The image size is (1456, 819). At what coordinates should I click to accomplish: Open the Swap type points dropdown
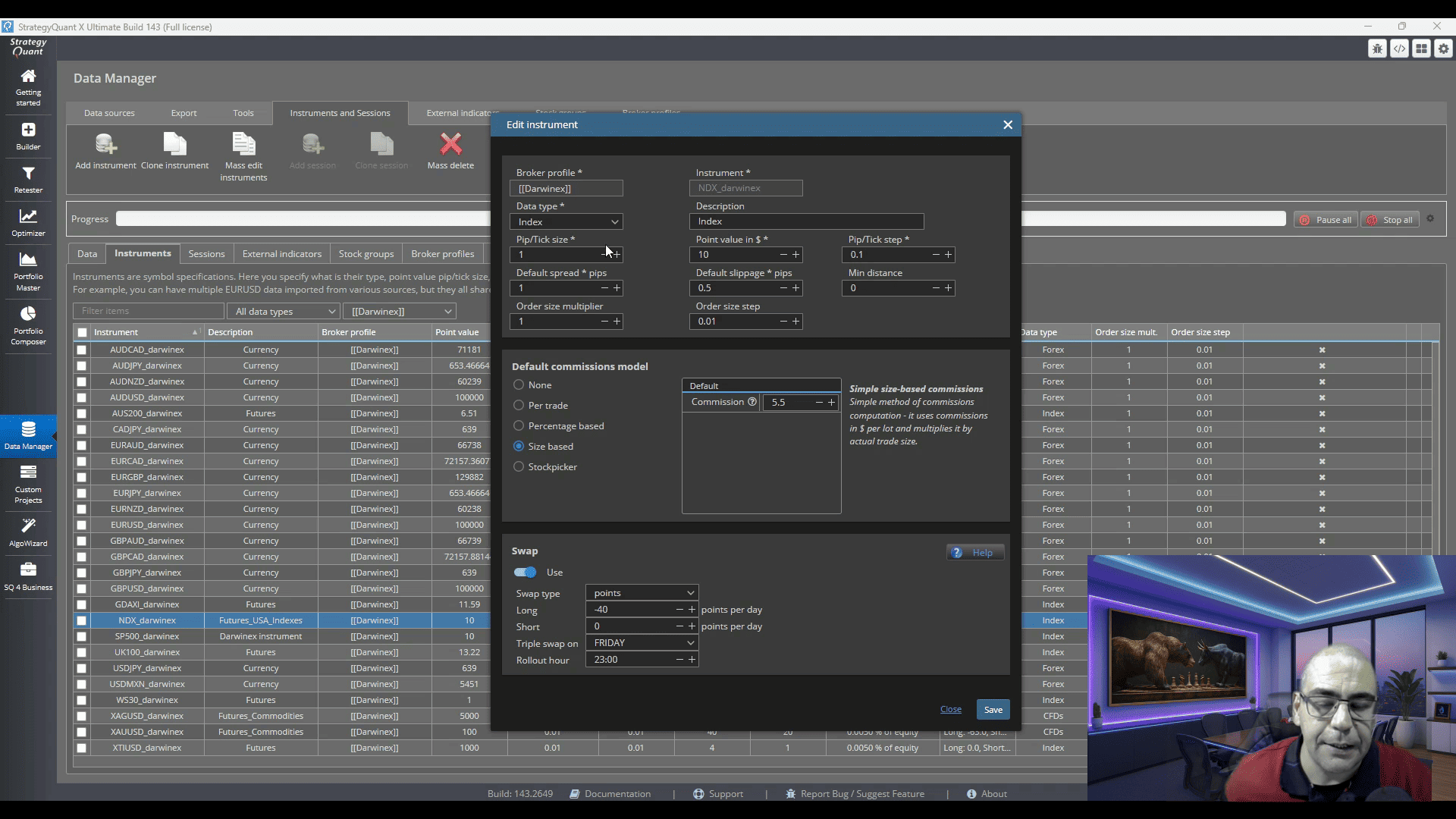(x=642, y=593)
